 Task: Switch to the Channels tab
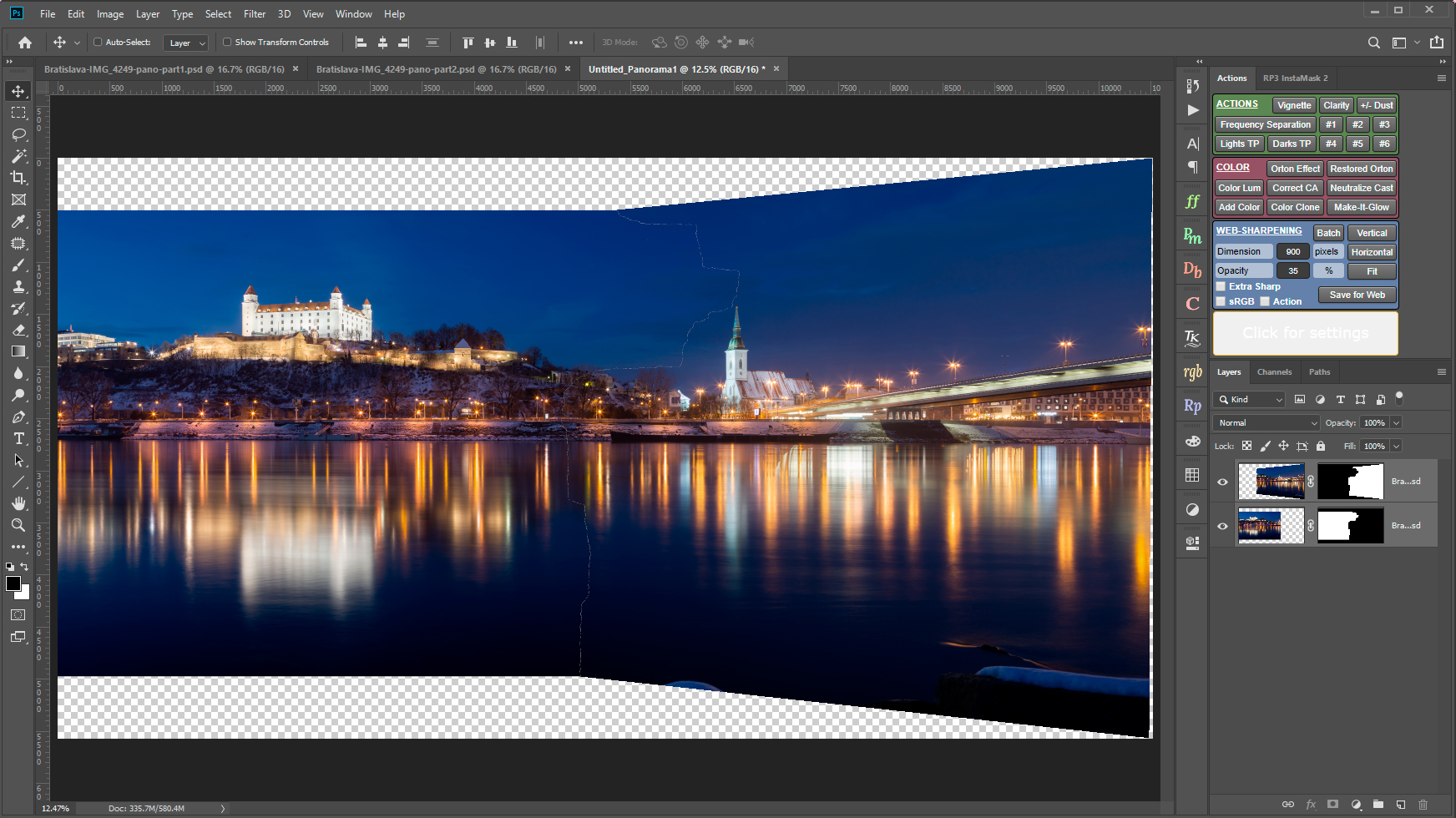1274,372
